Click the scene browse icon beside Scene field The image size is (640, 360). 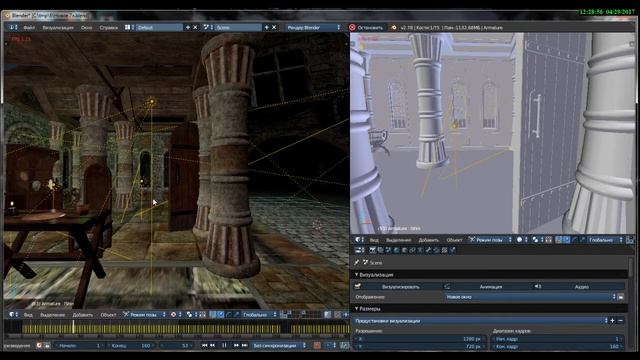208,27
